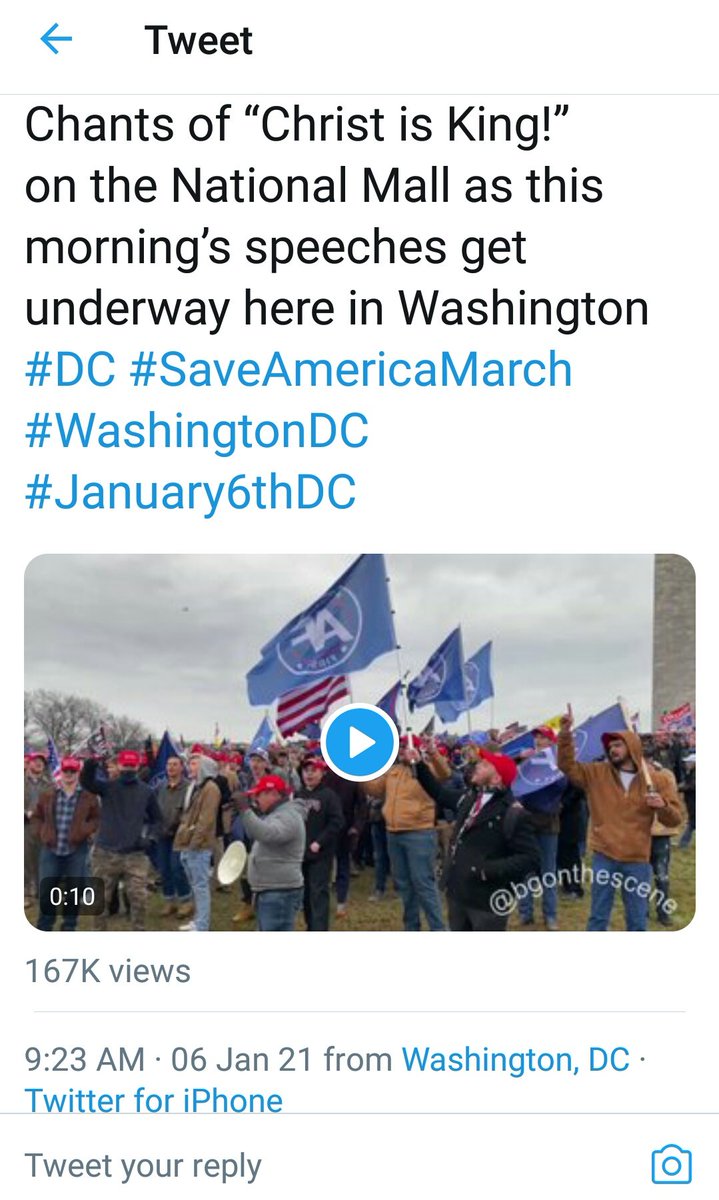The image size is (719, 1200).
Task: Open the Washington, DC location link
Action: coord(515,1058)
